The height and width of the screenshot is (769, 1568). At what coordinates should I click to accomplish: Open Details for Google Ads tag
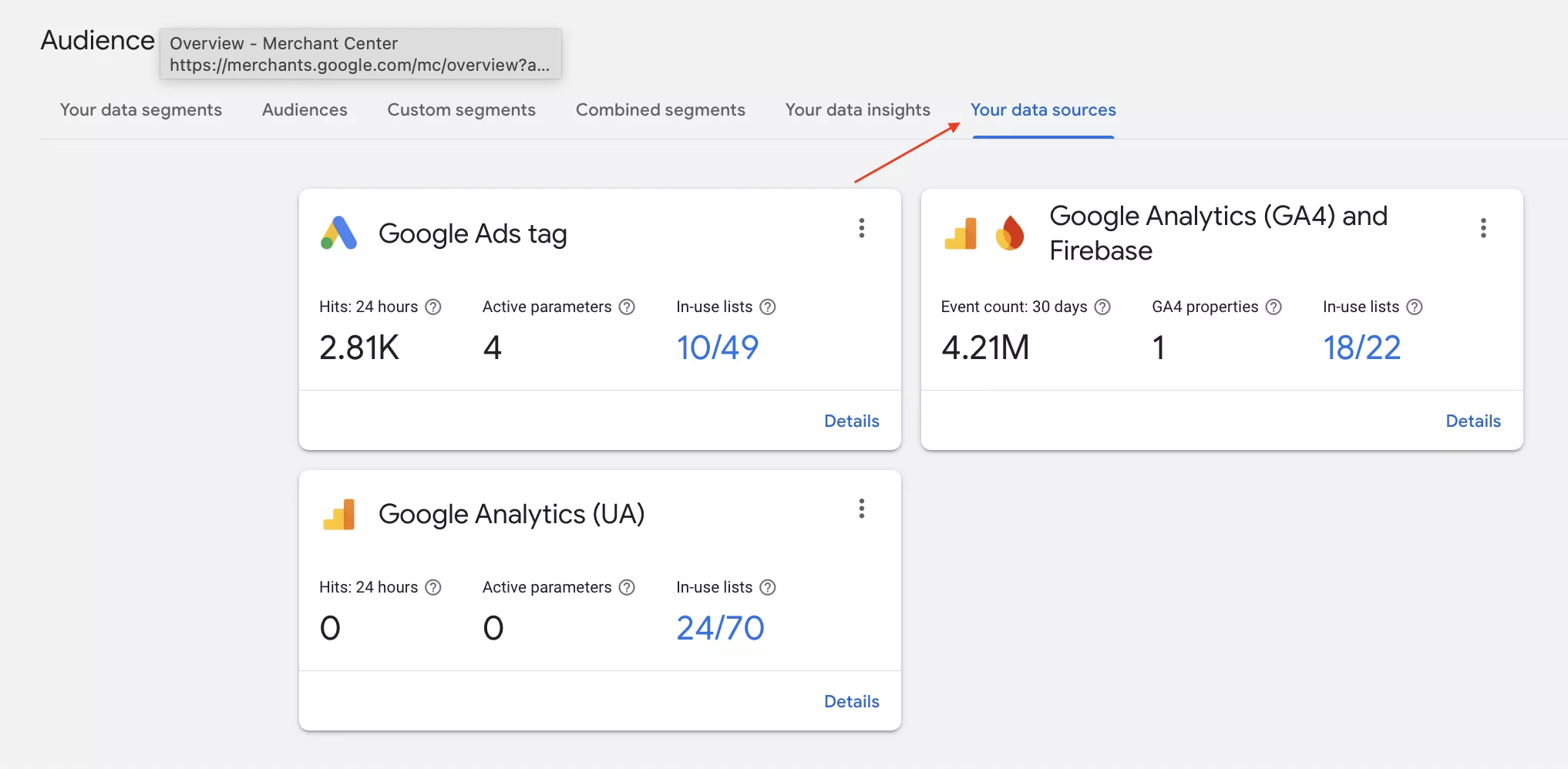(x=852, y=421)
